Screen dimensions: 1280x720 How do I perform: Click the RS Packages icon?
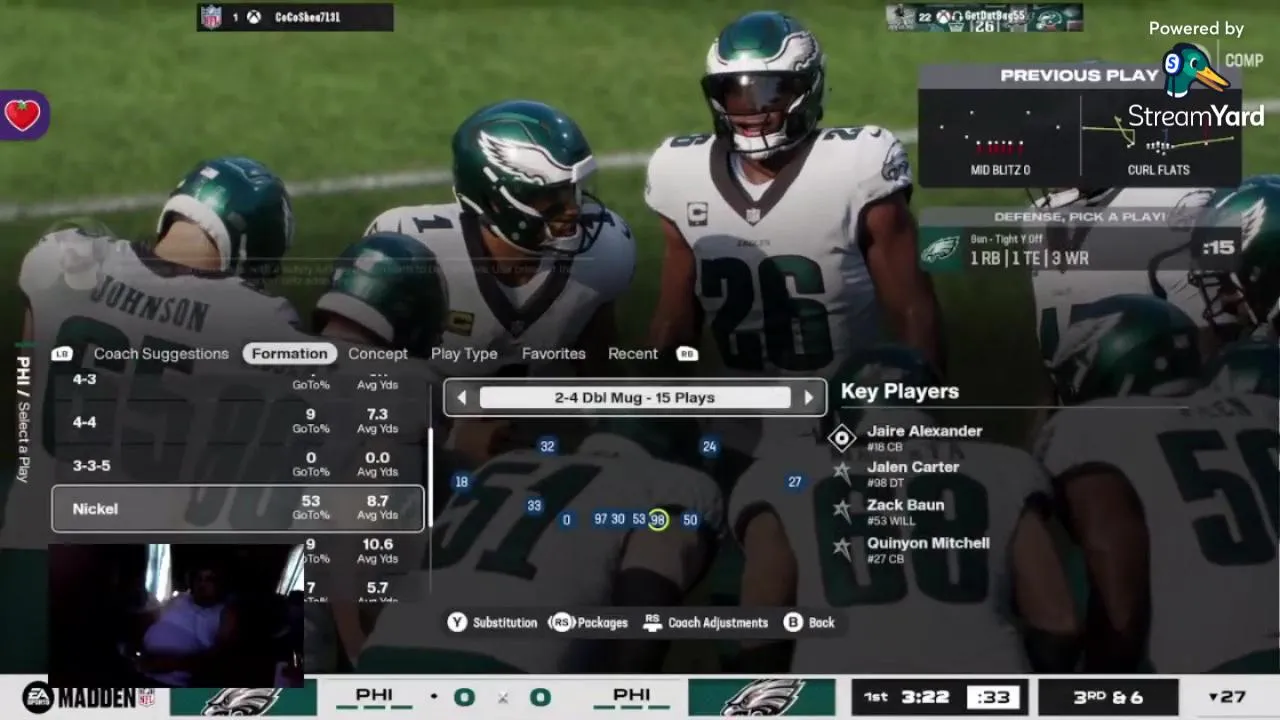pyautogui.click(x=561, y=622)
